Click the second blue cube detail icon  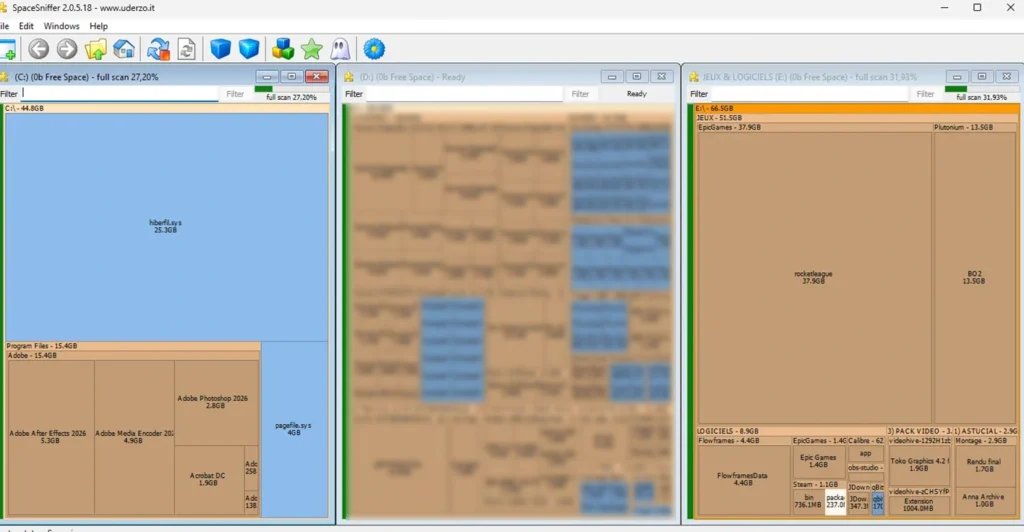(x=249, y=49)
